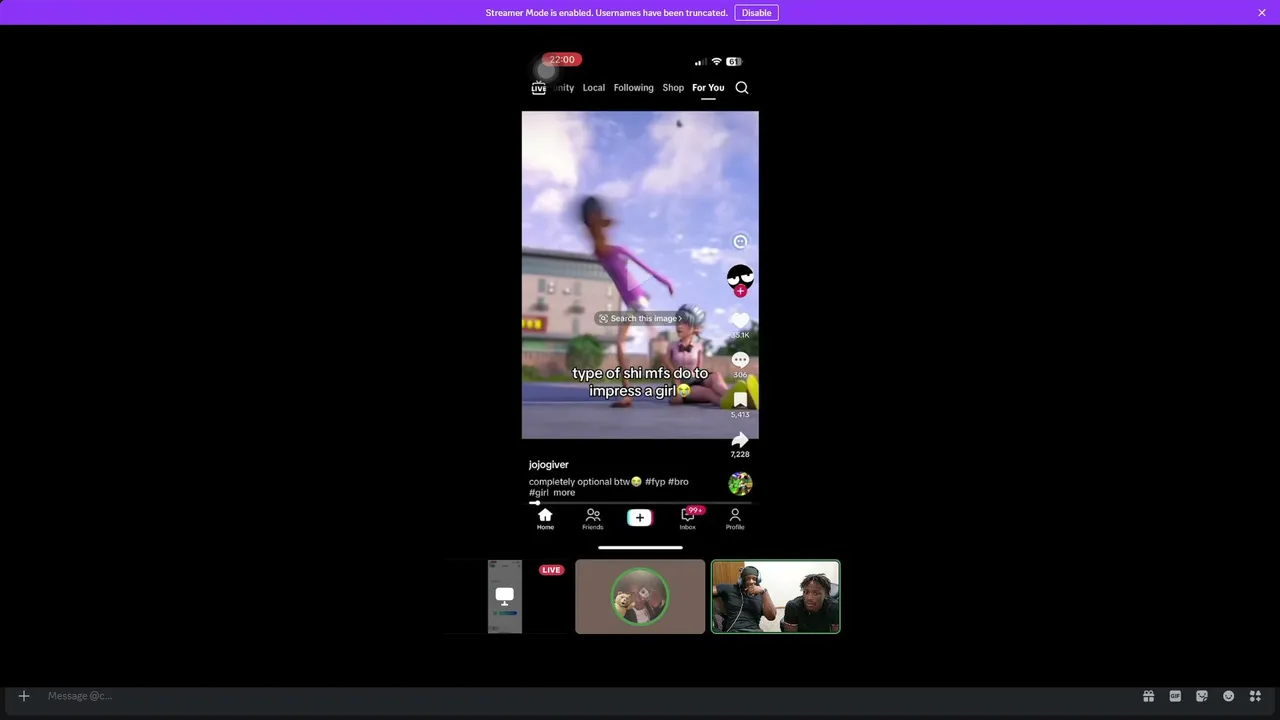Open the spinning sound disc
The image size is (1280, 720).
click(x=740, y=484)
